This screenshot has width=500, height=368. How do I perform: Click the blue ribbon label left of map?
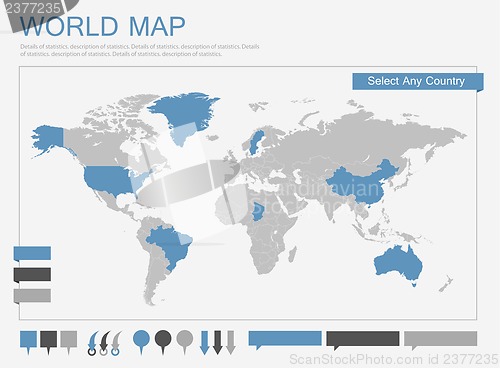(x=32, y=253)
